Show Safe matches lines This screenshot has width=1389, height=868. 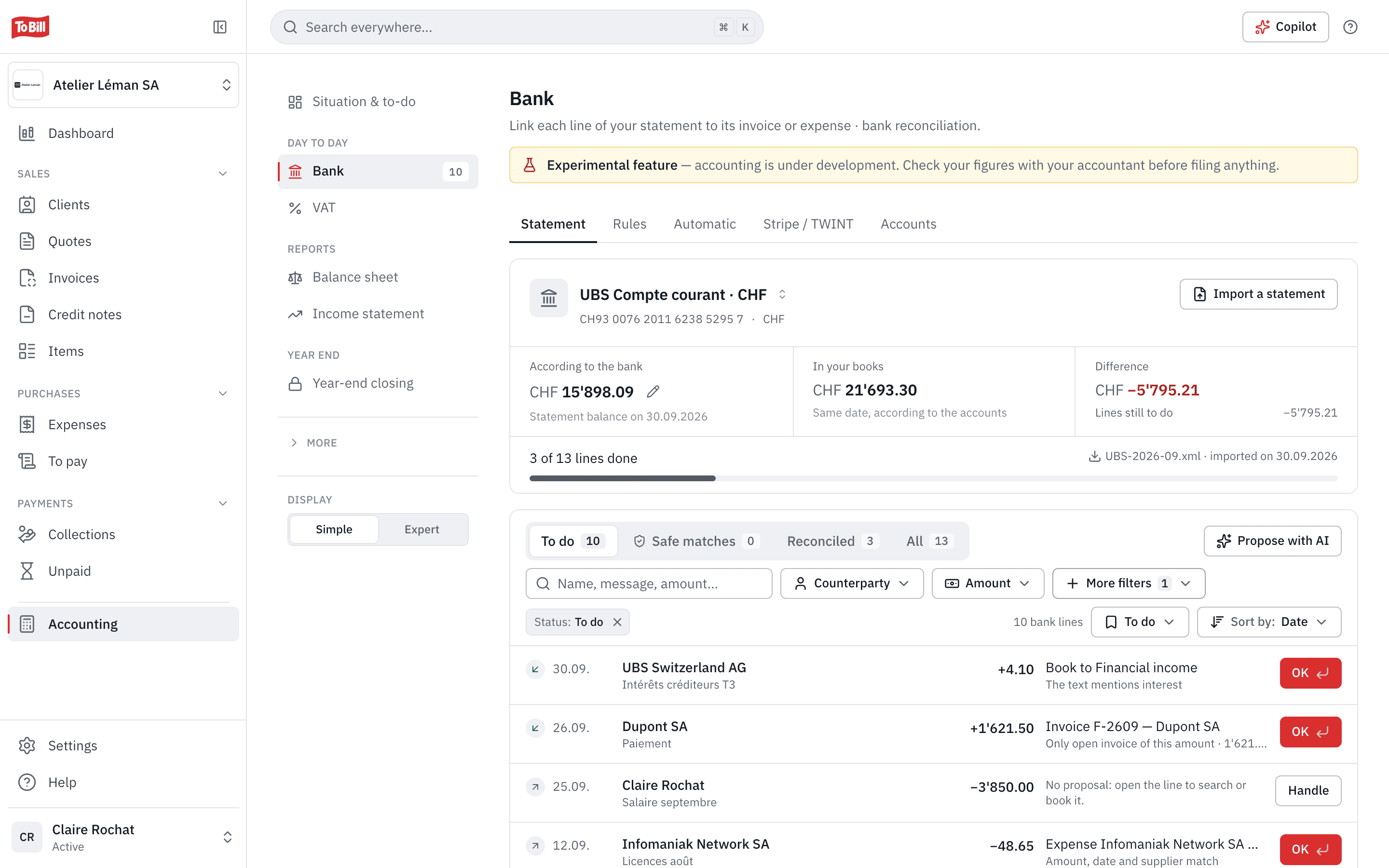[695, 541]
